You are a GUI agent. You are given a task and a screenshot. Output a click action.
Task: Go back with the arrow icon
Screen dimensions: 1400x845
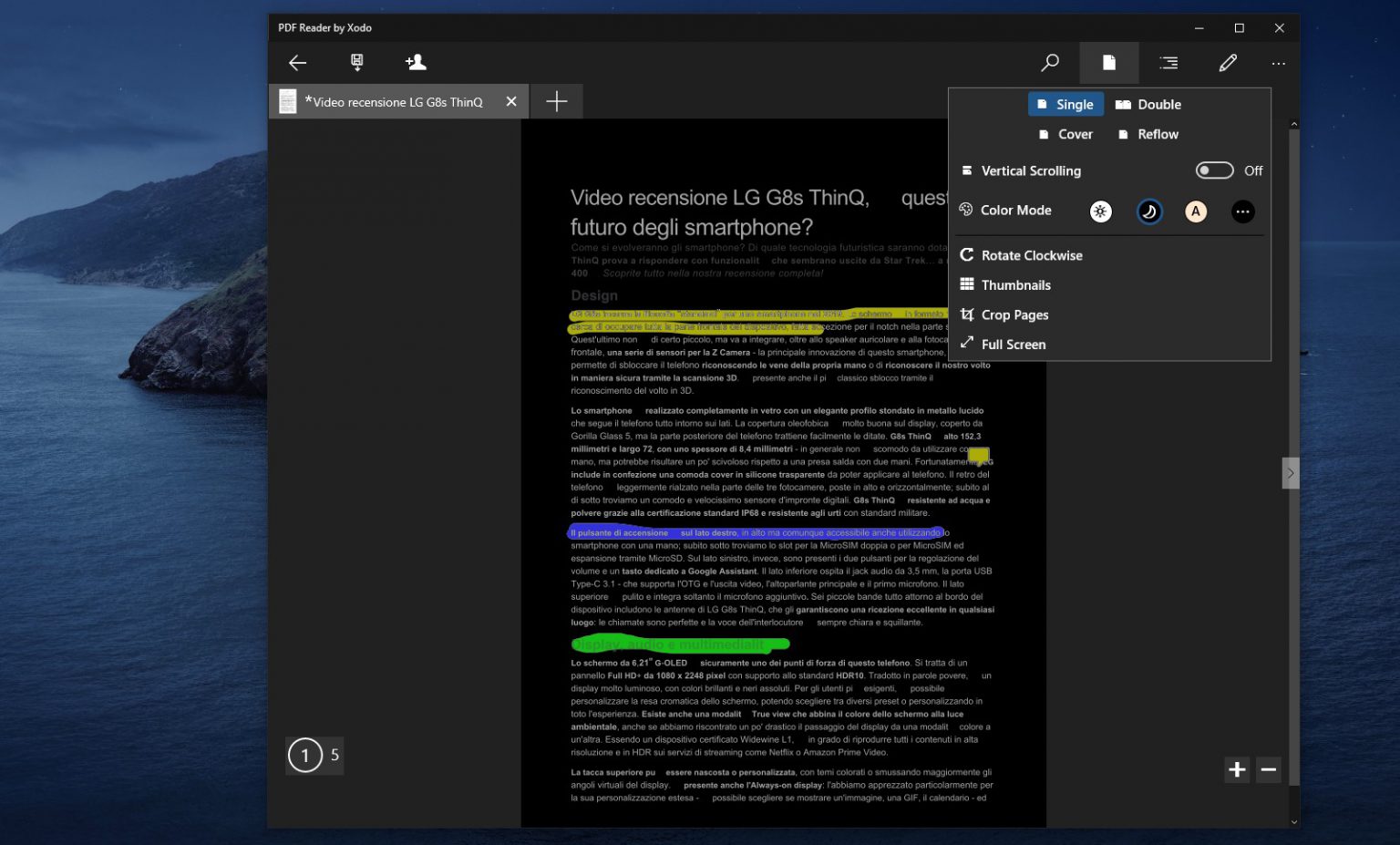(x=297, y=62)
